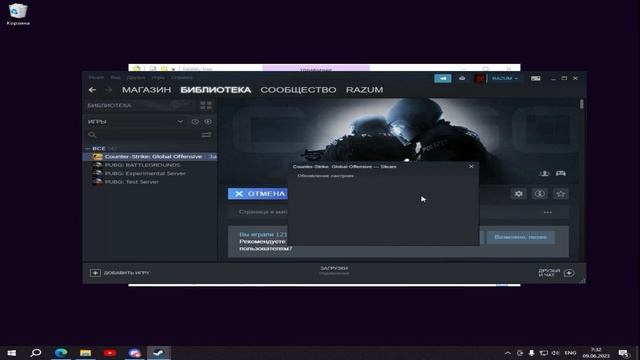The width and height of the screenshot is (640, 360).
Task: Select Counter-Strike: Global Offensive in the list
Action: point(150,157)
